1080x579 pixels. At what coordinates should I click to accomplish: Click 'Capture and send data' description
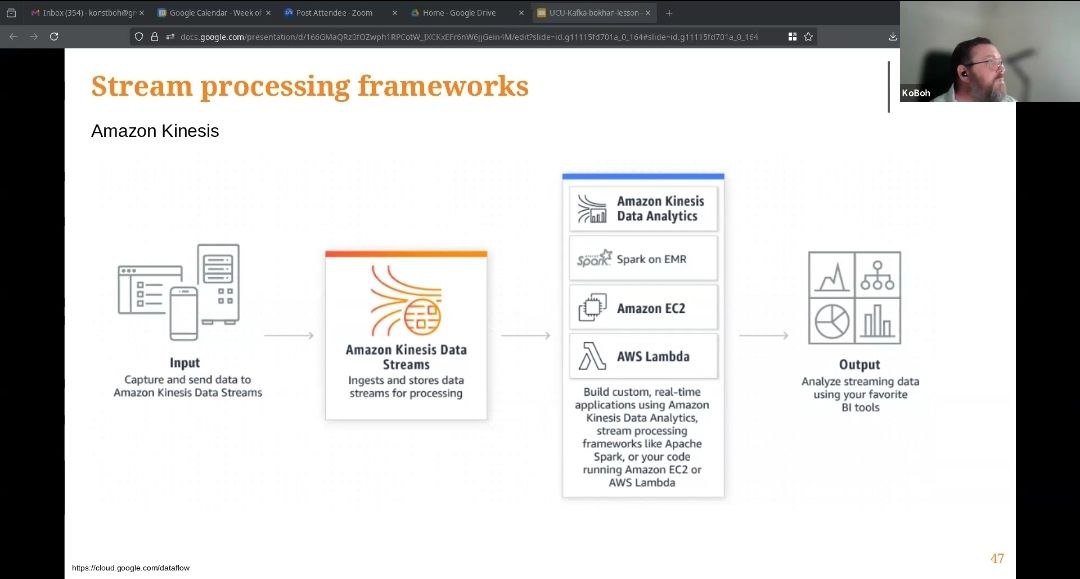pos(187,386)
